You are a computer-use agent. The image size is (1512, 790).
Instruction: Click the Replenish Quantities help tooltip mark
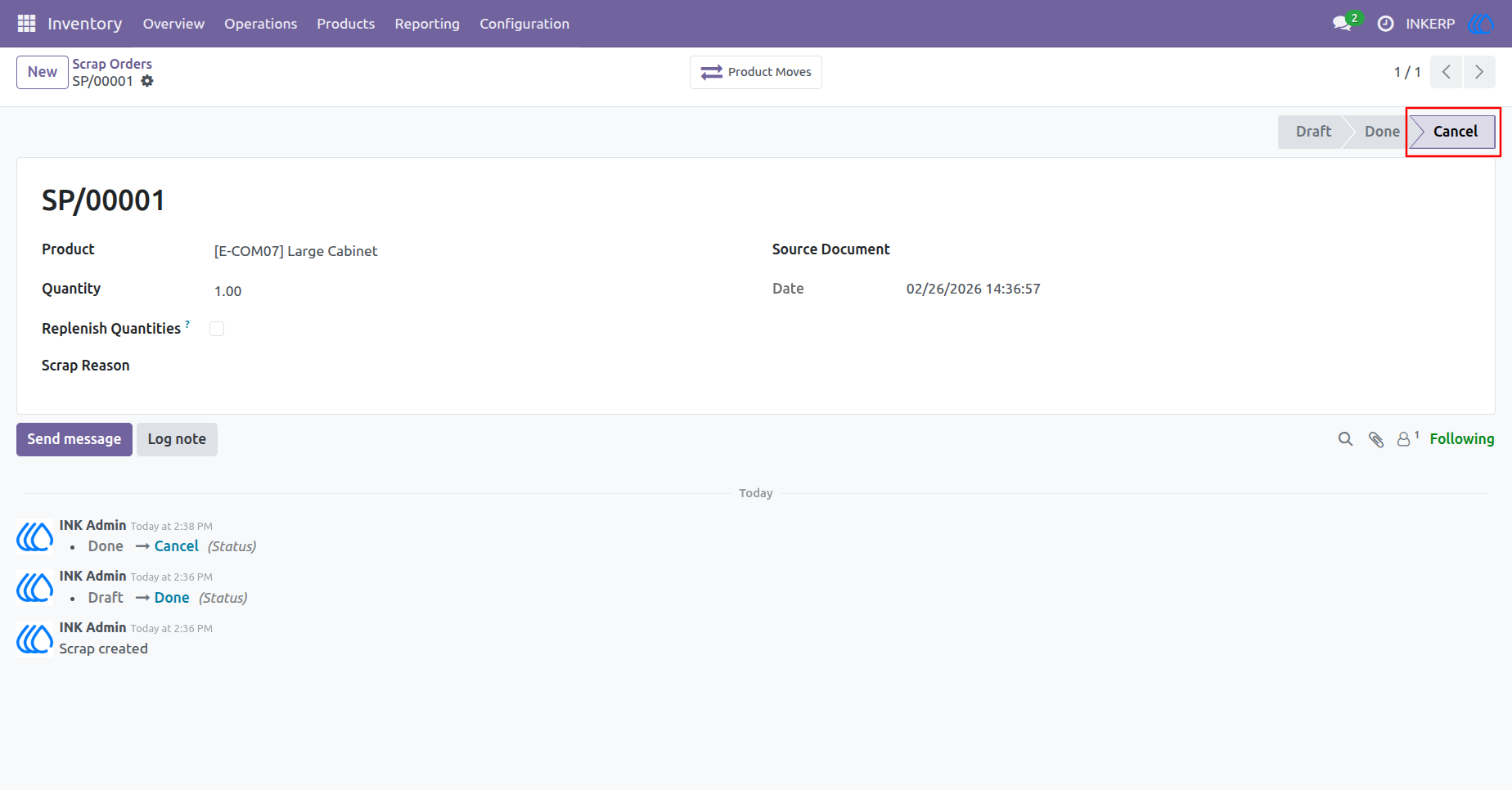187,324
